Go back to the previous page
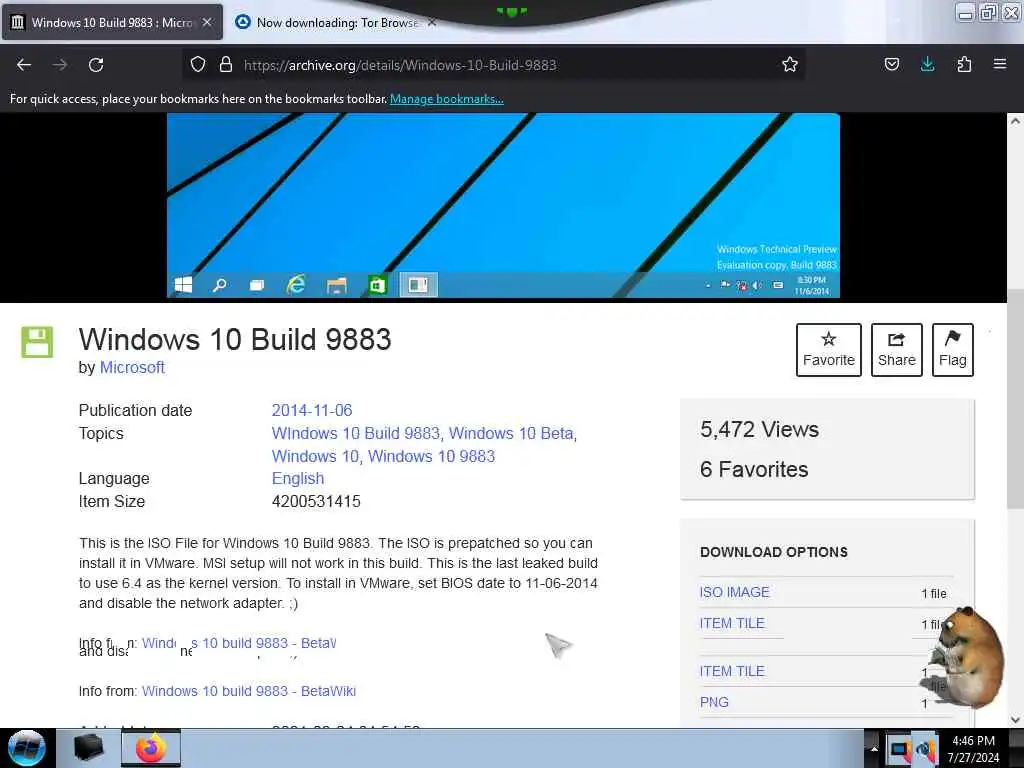1024x768 pixels. pyautogui.click(x=24, y=65)
